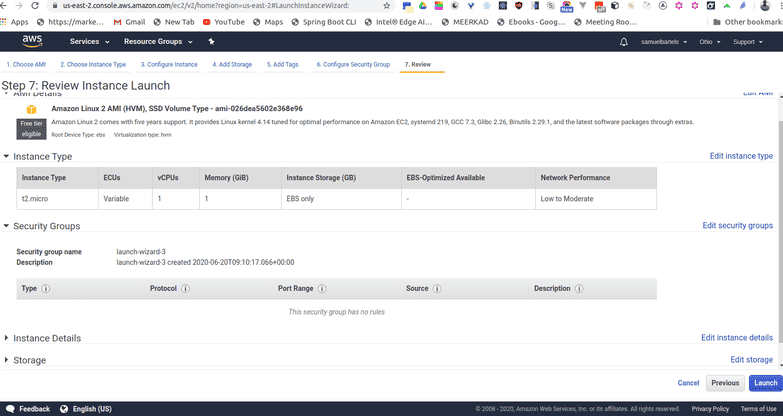The image size is (783, 416).
Task: Select the step 7 Review tab
Action: (x=417, y=64)
